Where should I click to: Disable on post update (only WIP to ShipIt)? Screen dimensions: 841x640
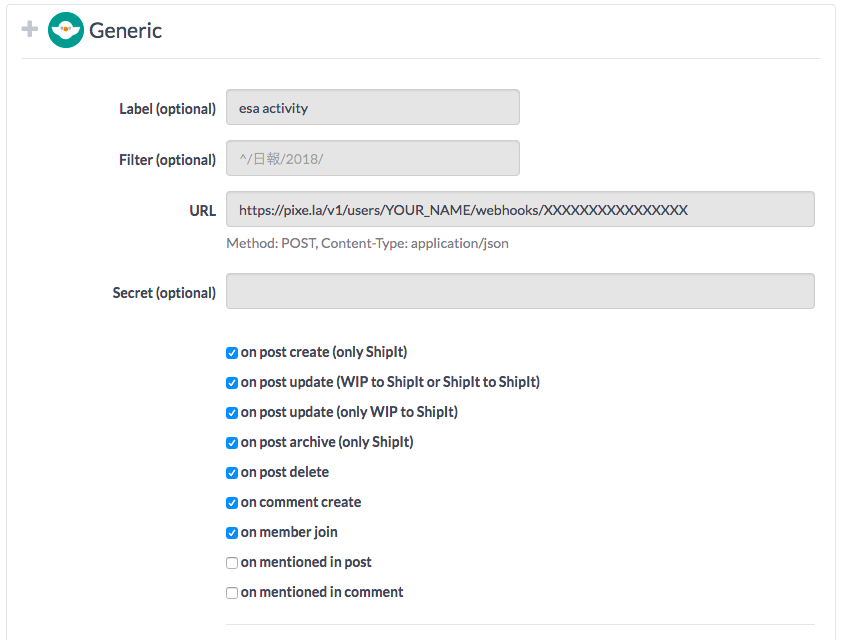[232, 413]
